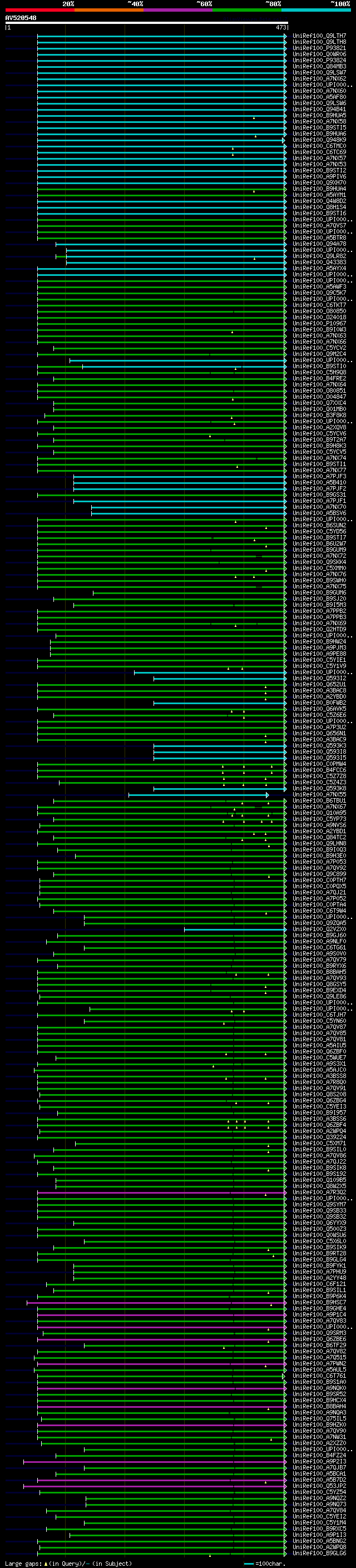Select the UniRef100_A5BTR8 label
The image size is (356, 1568).
point(319,238)
